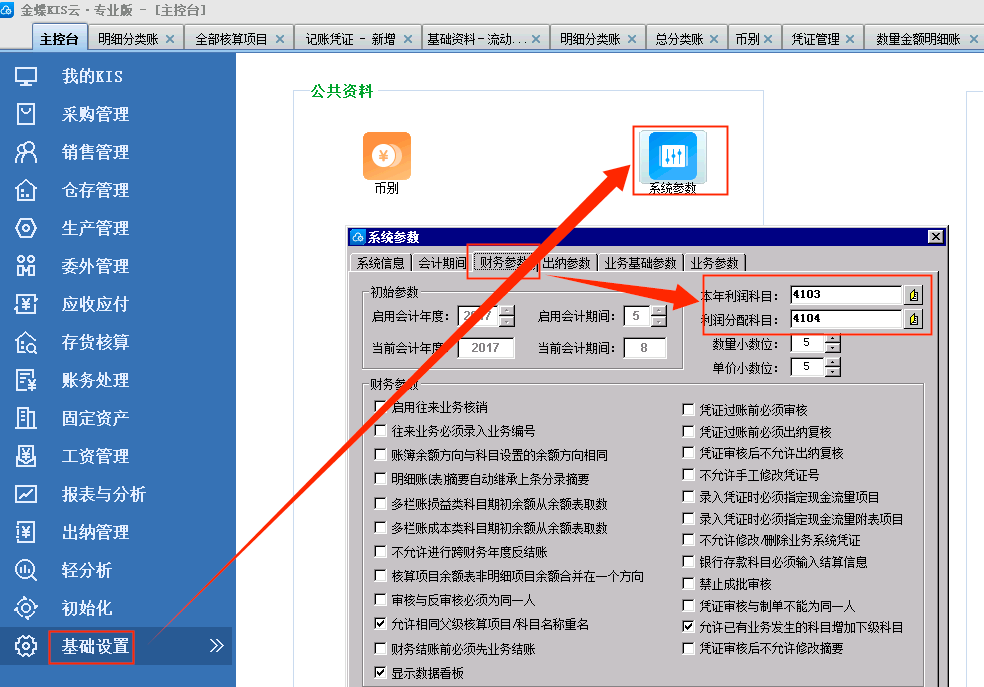Viewport: 984px width, 687px height.
Task: Decrease 数量小数位 with down arrow
Action: coord(832,348)
